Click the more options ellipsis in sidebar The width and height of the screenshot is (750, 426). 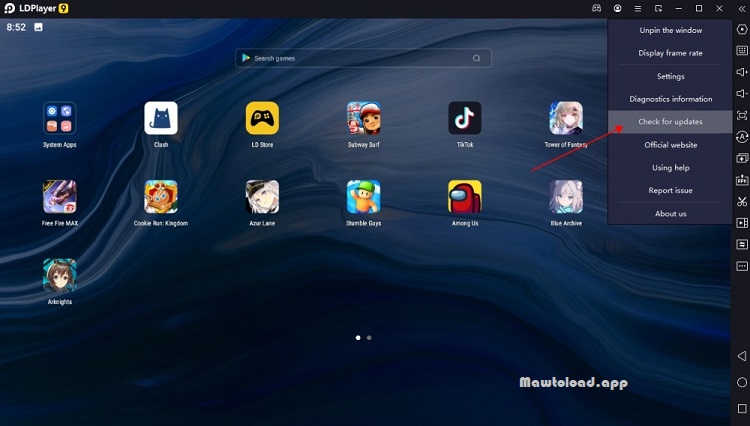click(742, 266)
